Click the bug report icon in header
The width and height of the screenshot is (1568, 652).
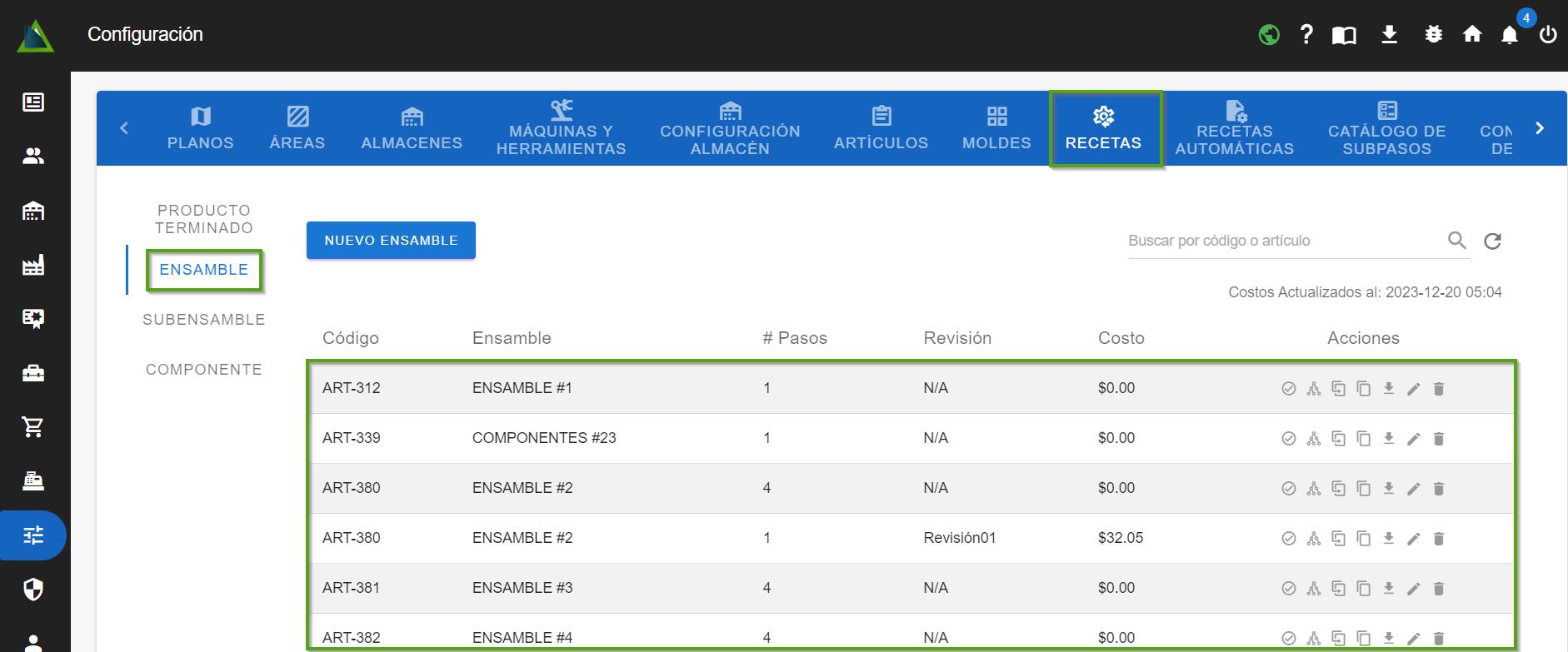(x=1433, y=34)
